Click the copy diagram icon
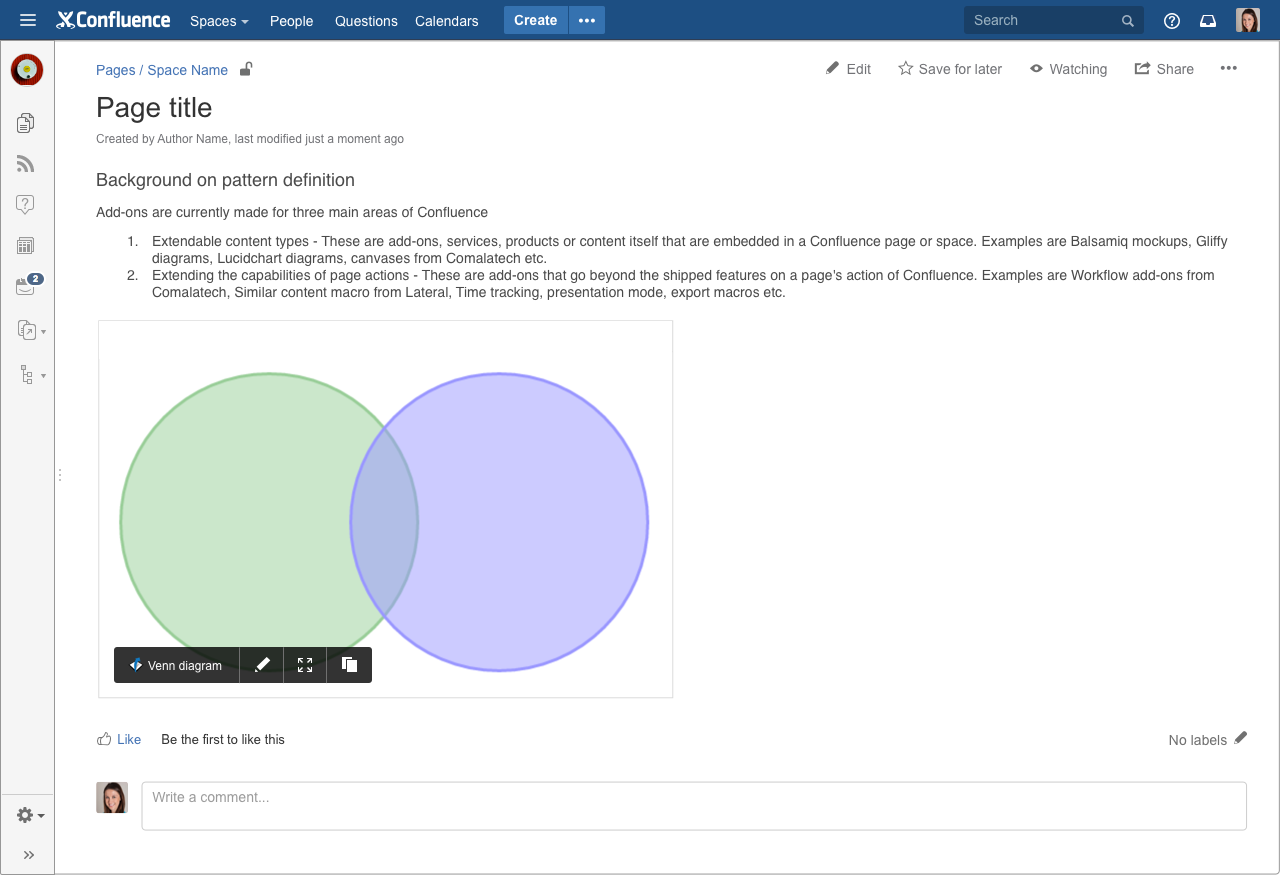 click(x=349, y=665)
